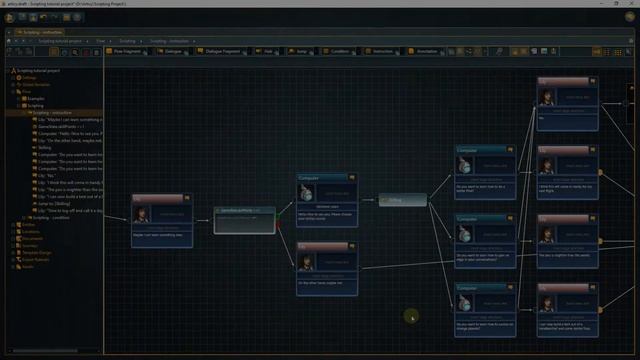Click the undo arrow in the top toolbar
This screenshot has height=360, width=640.
[43, 17]
